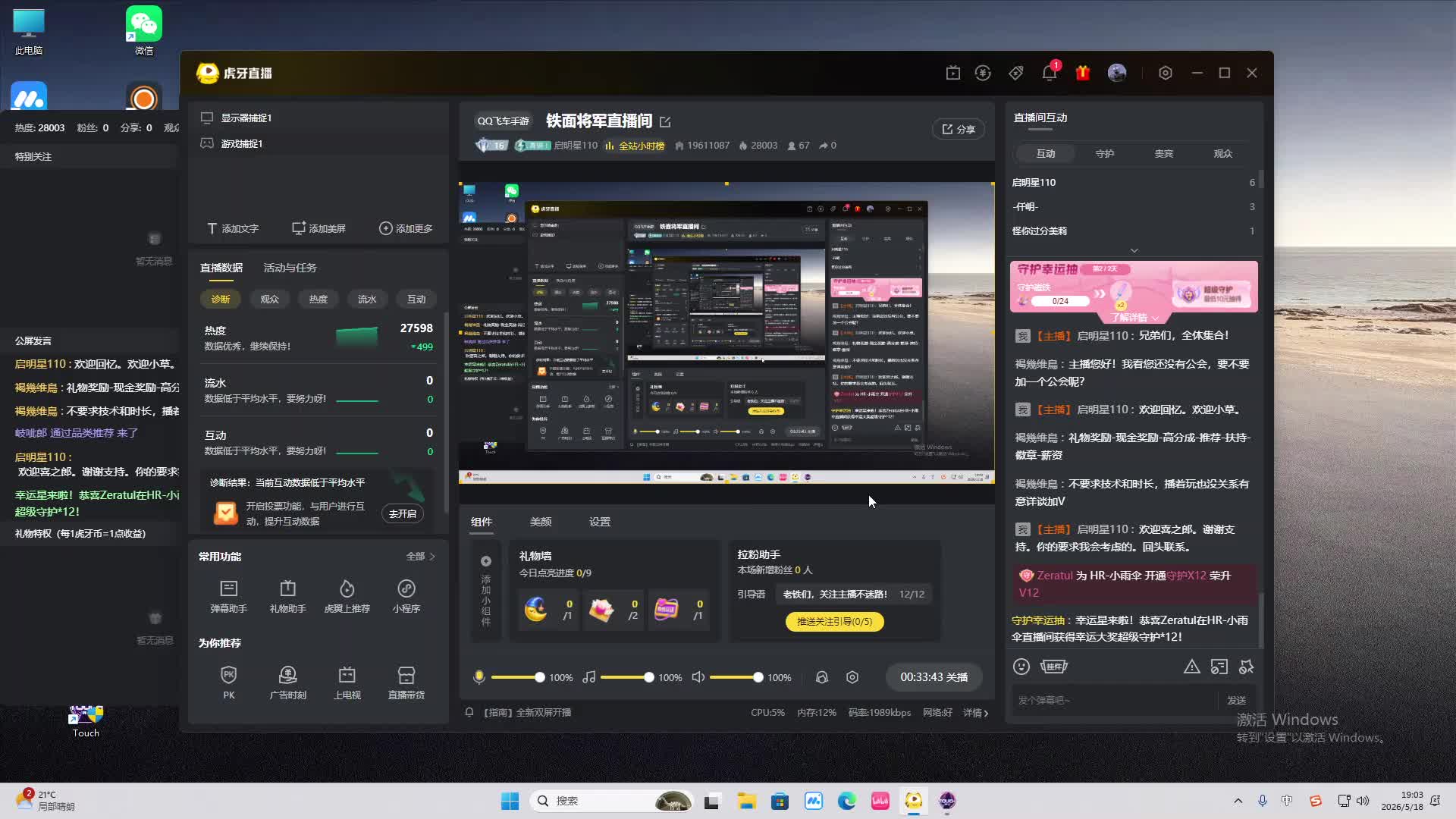
Task: Stop streaming with 关播 button
Action: (x=934, y=677)
